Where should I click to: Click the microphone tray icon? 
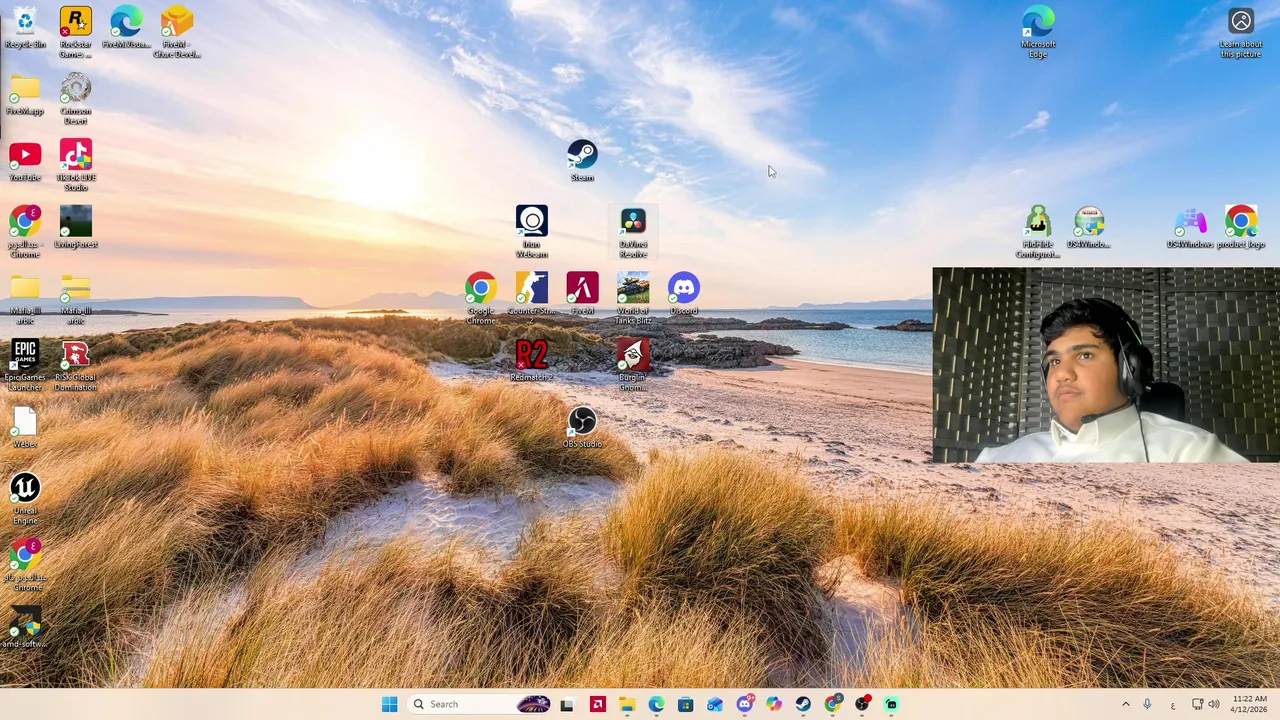pos(1147,704)
